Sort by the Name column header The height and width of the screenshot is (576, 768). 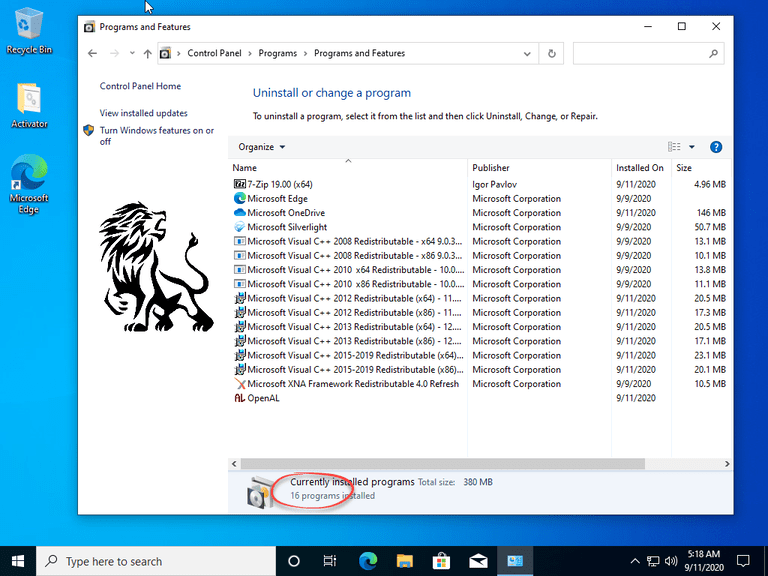click(348, 168)
